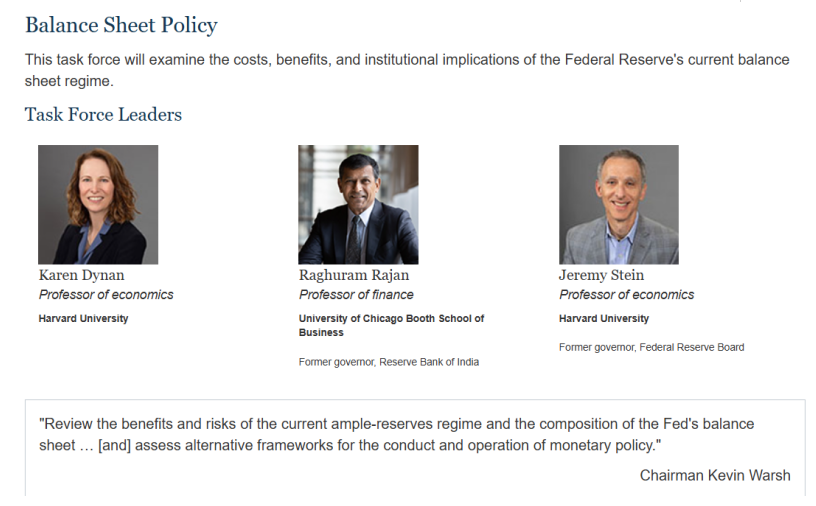Click the Chairman Kevin Warsh attribution

pos(715,475)
